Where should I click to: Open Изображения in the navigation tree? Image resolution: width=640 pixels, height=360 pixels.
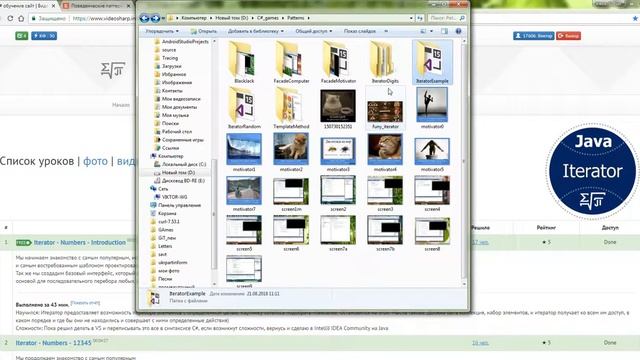click(x=173, y=82)
